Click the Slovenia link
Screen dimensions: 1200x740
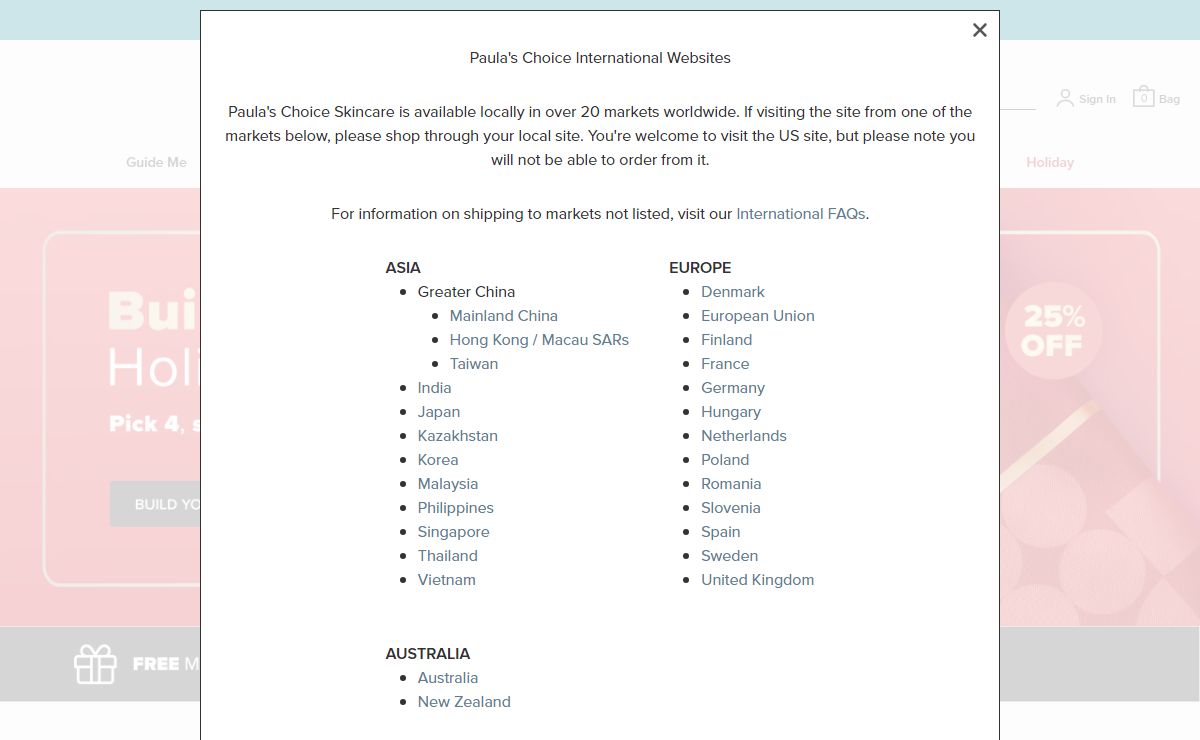coord(731,508)
